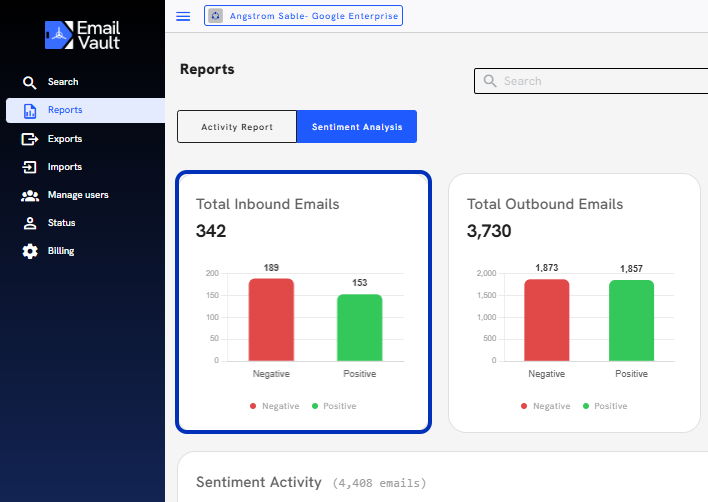Toggle Positive legend dot in outbound chart
The image size is (708, 502).
click(x=586, y=406)
